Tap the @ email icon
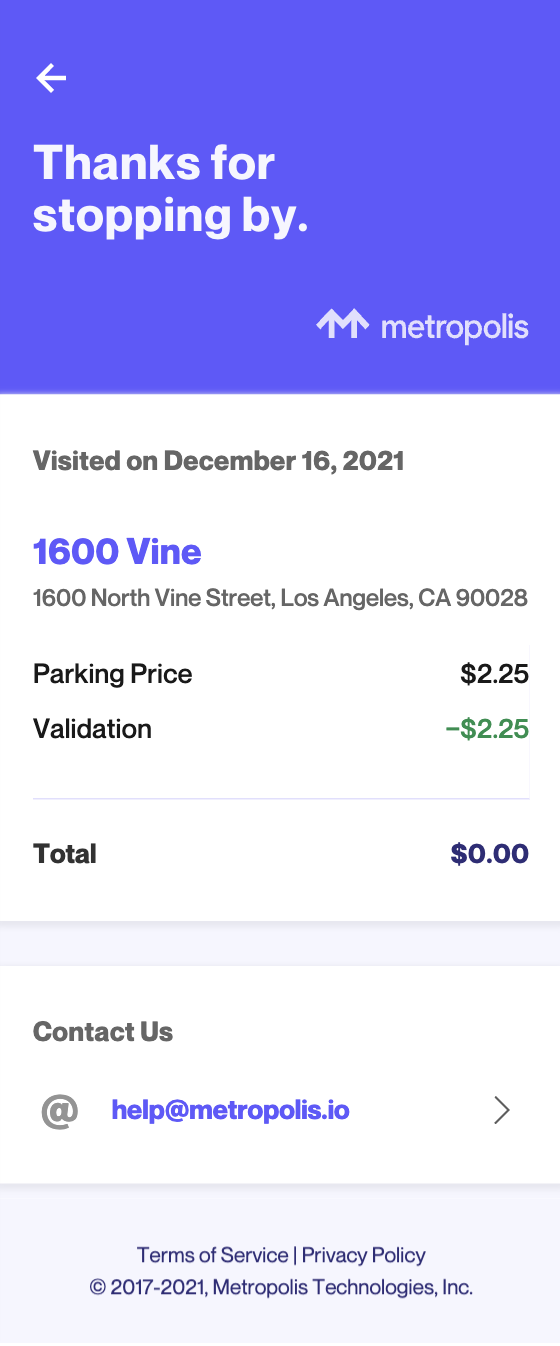Image resolution: width=560 pixels, height=1346 pixels. point(59,1110)
